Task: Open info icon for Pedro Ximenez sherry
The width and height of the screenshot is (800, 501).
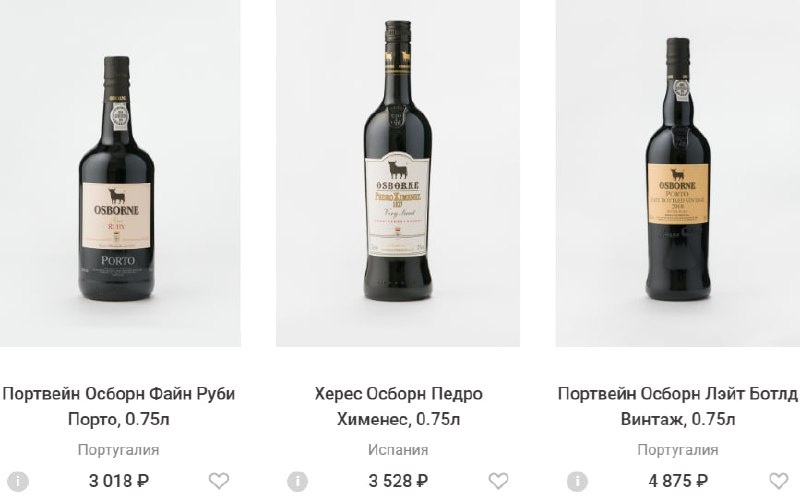Action: pyautogui.click(x=297, y=481)
